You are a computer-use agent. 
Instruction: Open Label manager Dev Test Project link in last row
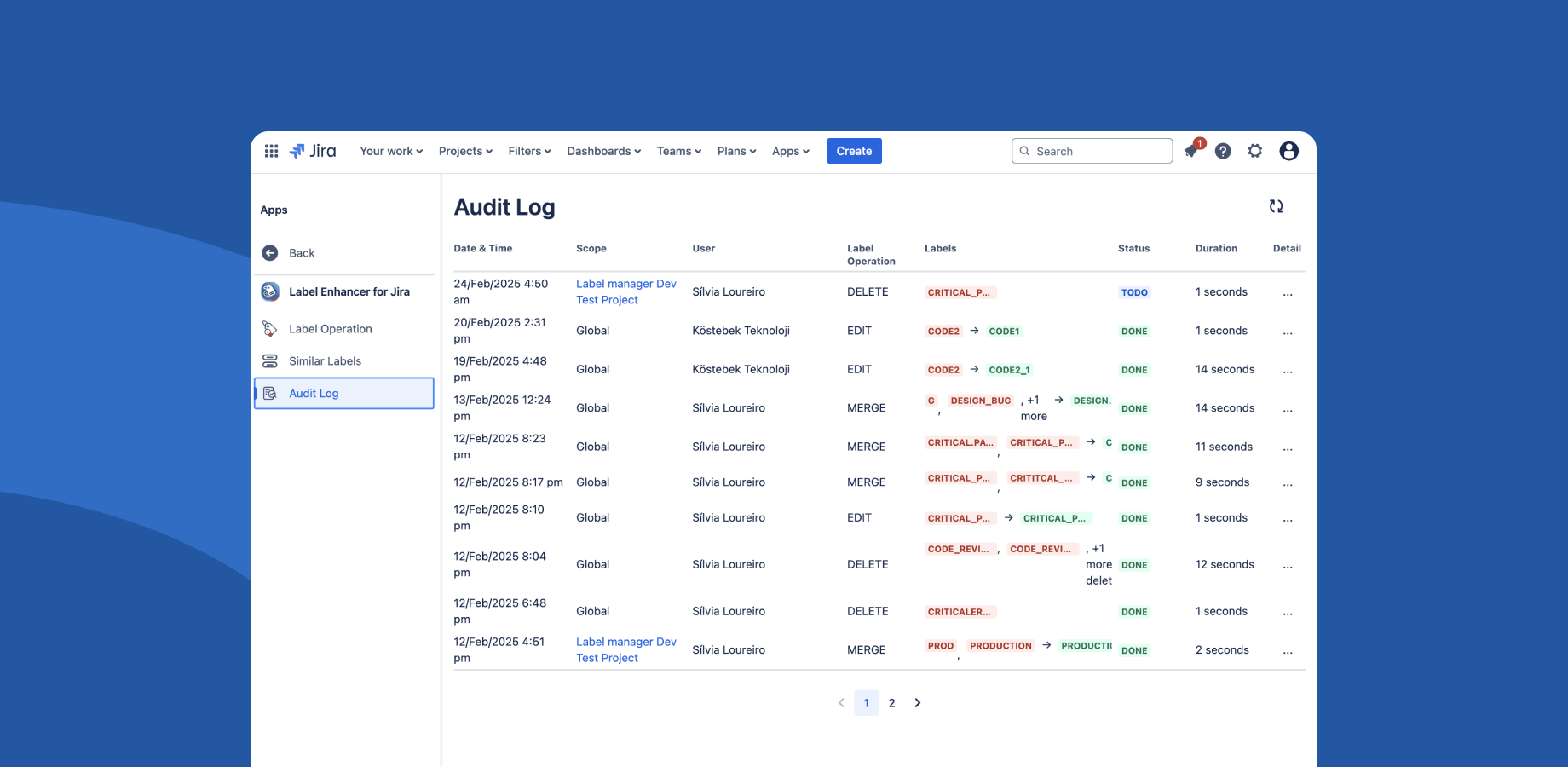pyautogui.click(x=626, y=649)
